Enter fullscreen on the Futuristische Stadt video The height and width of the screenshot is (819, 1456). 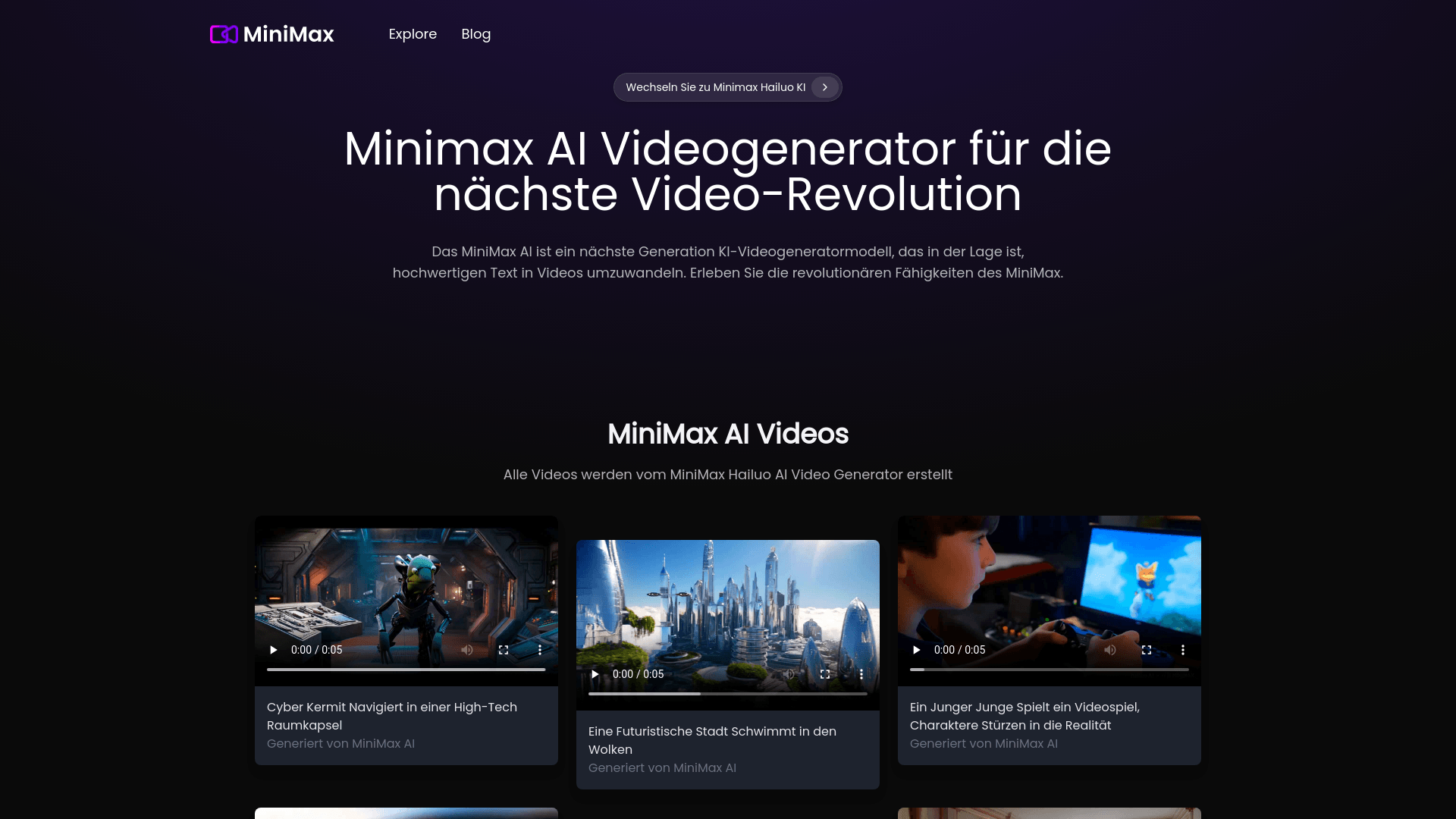(825, 674)
